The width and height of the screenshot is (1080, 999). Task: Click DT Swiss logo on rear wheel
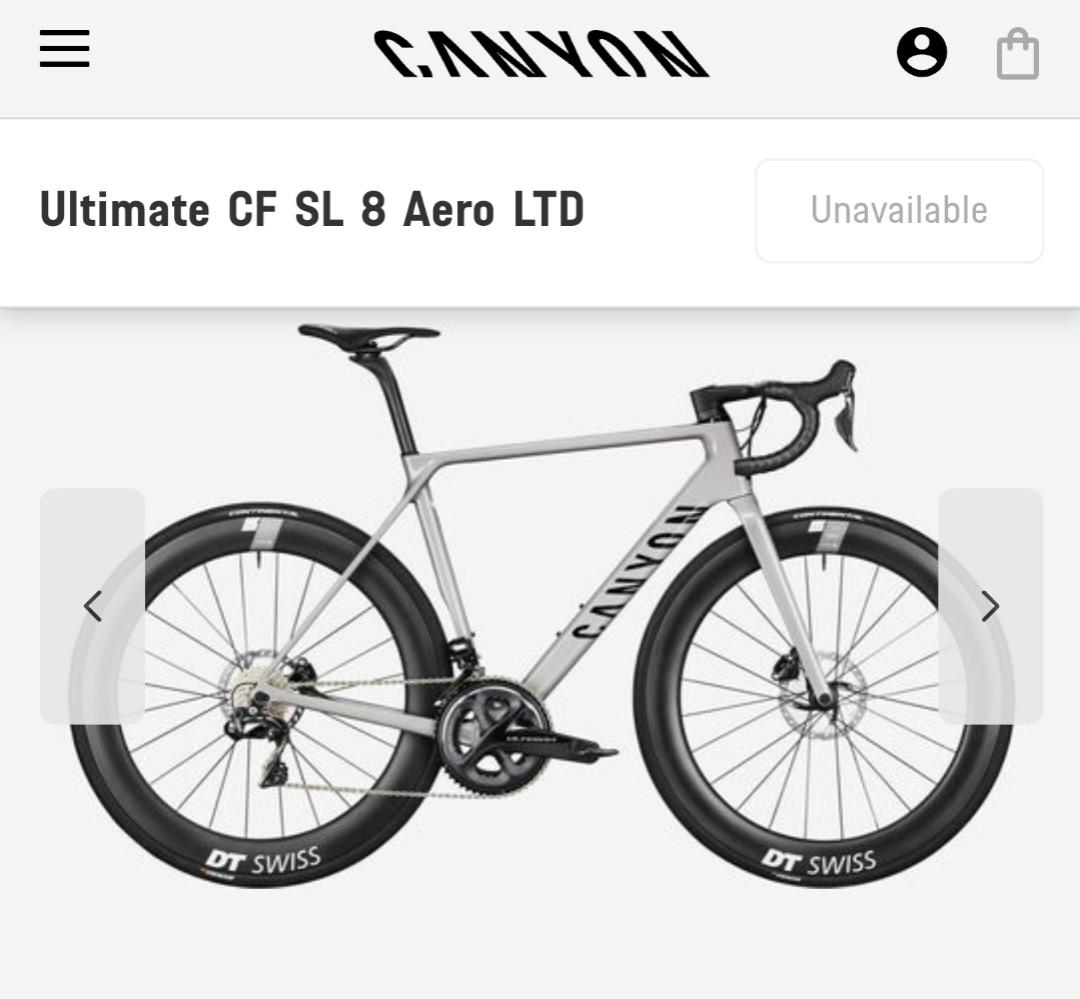click(263, 861)
